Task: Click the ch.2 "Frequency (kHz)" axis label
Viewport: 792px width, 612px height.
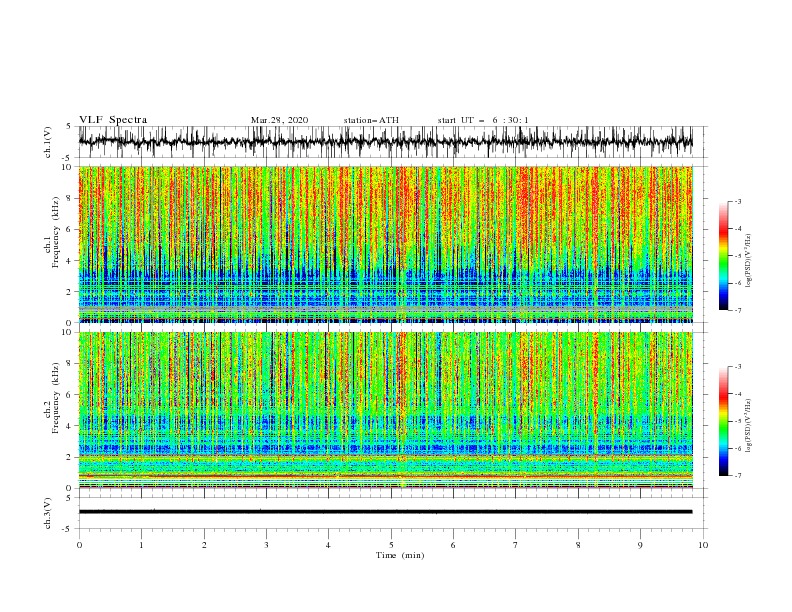Action: [x=55, y=397]
